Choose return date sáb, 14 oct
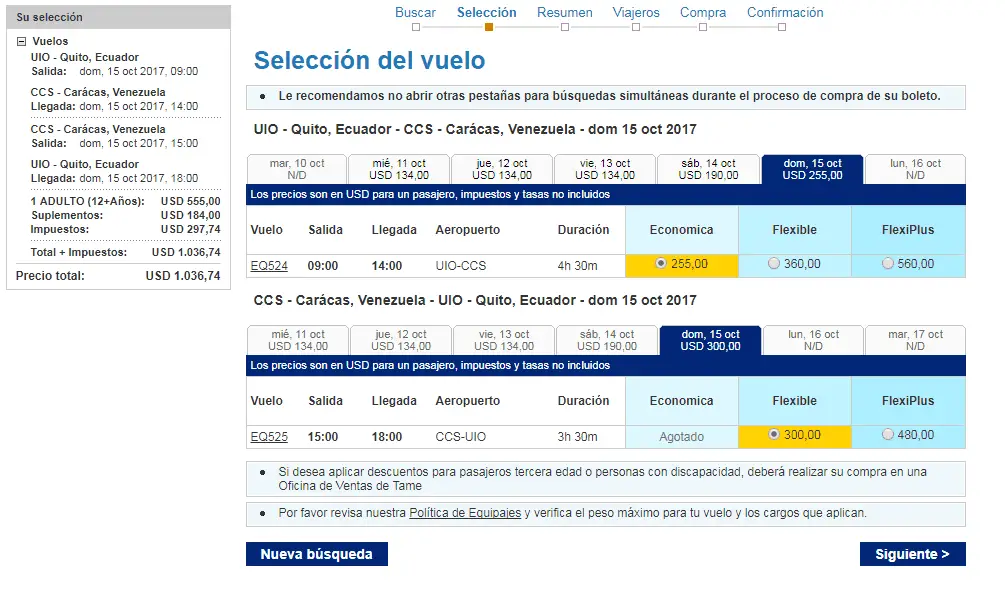 pos(607,340)
